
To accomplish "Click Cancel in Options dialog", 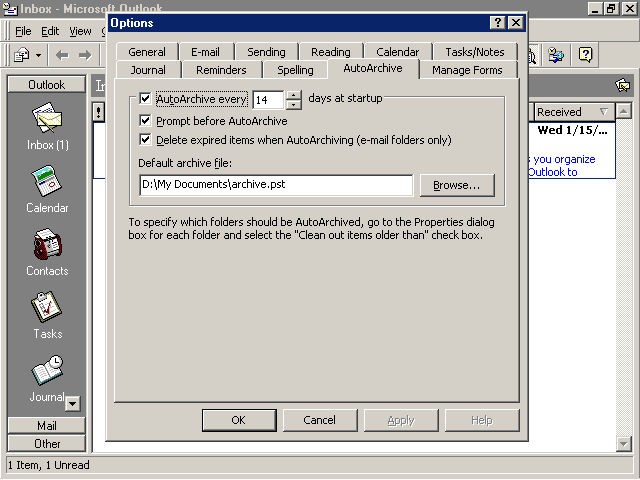I will (x=320, y=420).
